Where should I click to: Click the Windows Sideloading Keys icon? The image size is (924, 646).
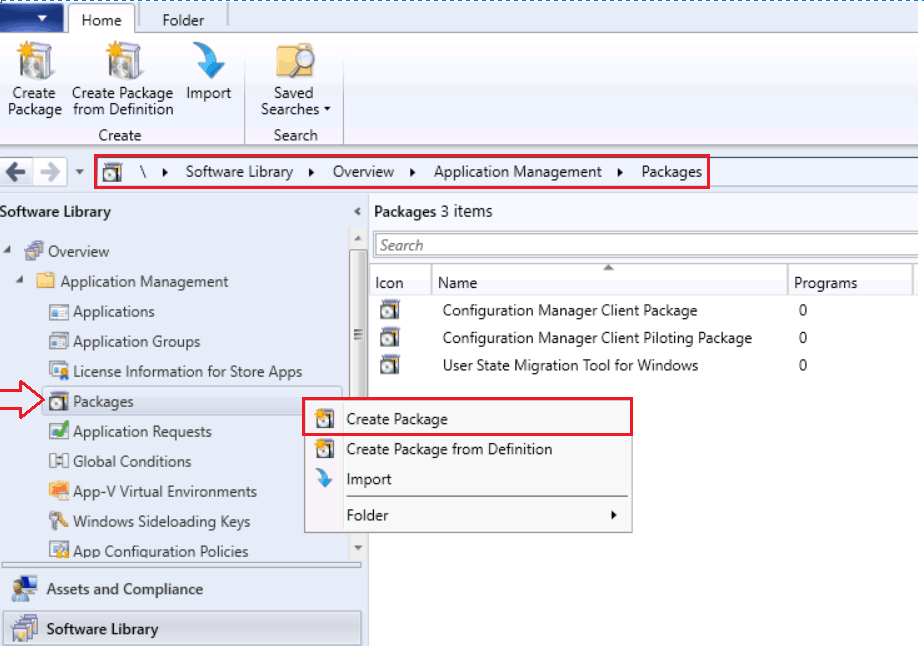tap(58, 520)
